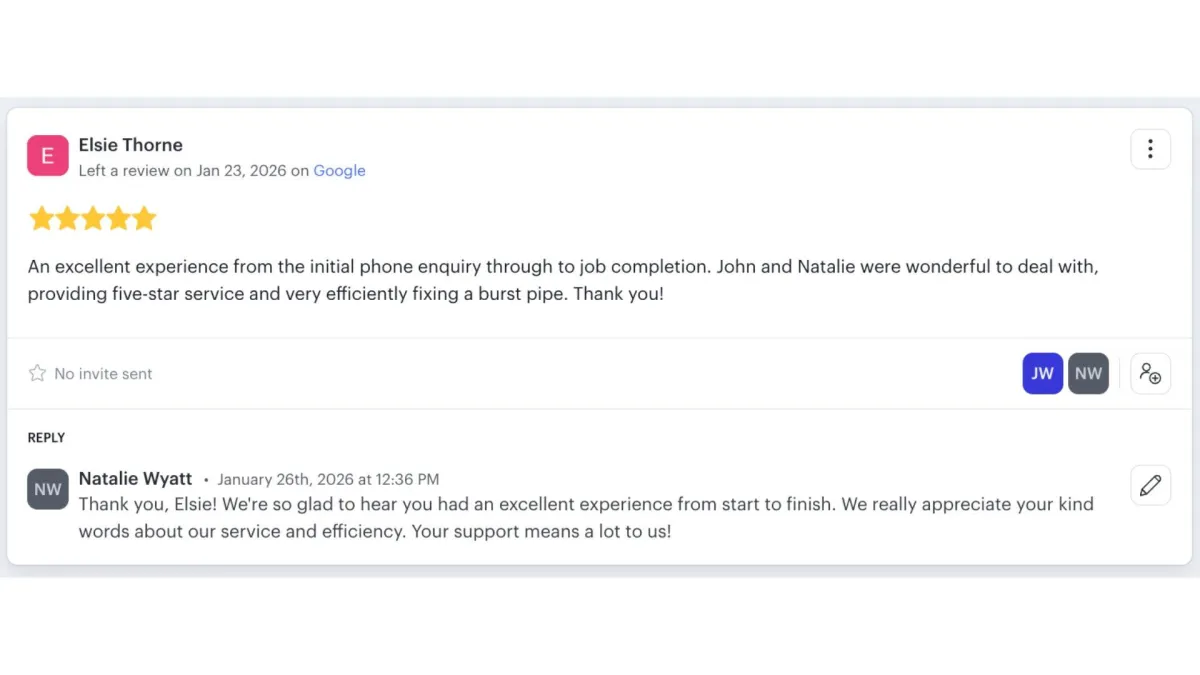The image size is (1200, 675).
Task: Click the January 26th, 2026 reply timestamp
Action: pyautogui.click(x=328, y=480)
